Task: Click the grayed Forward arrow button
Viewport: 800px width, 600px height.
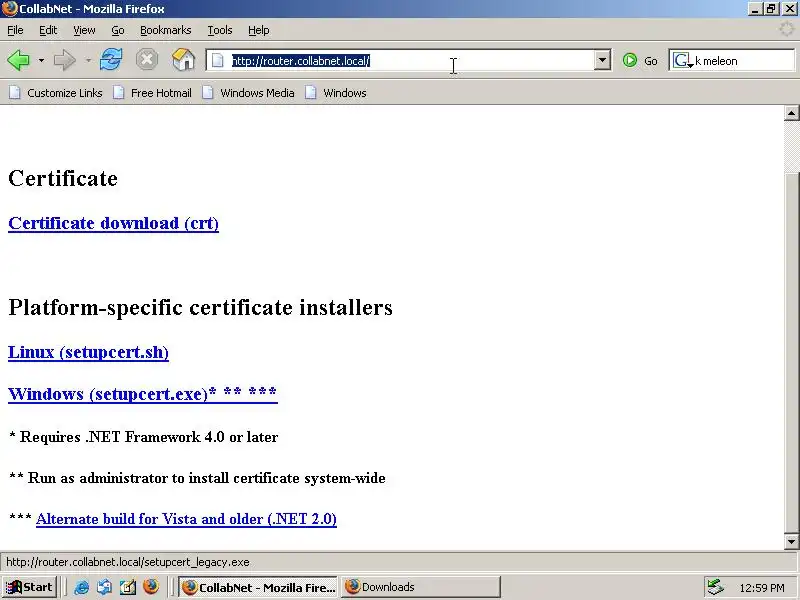Action: pyautogui.click(x=64, y=60)
